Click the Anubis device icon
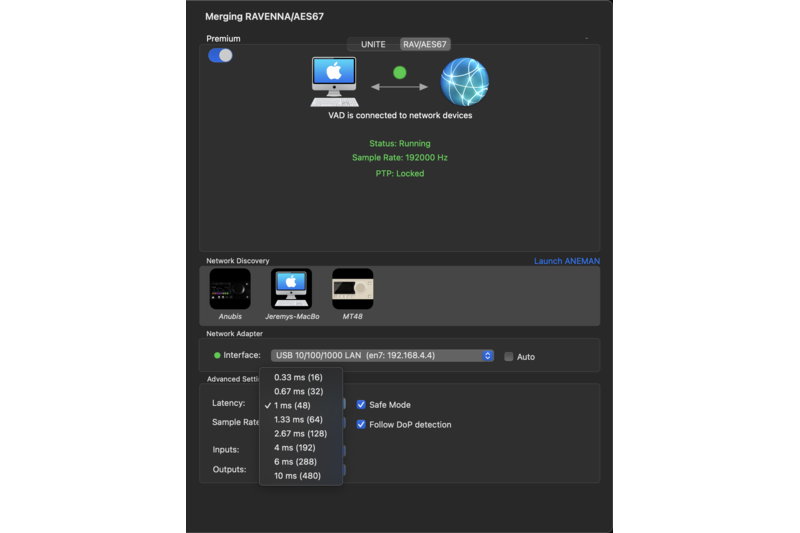Viewport: 800px width, 533px height. coord(230,289)
